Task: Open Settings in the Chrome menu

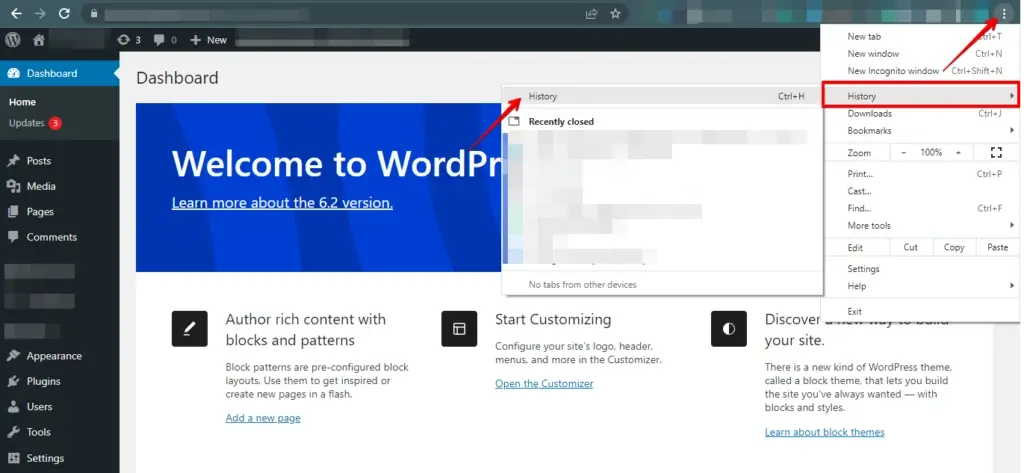Action: click(920, 269)
